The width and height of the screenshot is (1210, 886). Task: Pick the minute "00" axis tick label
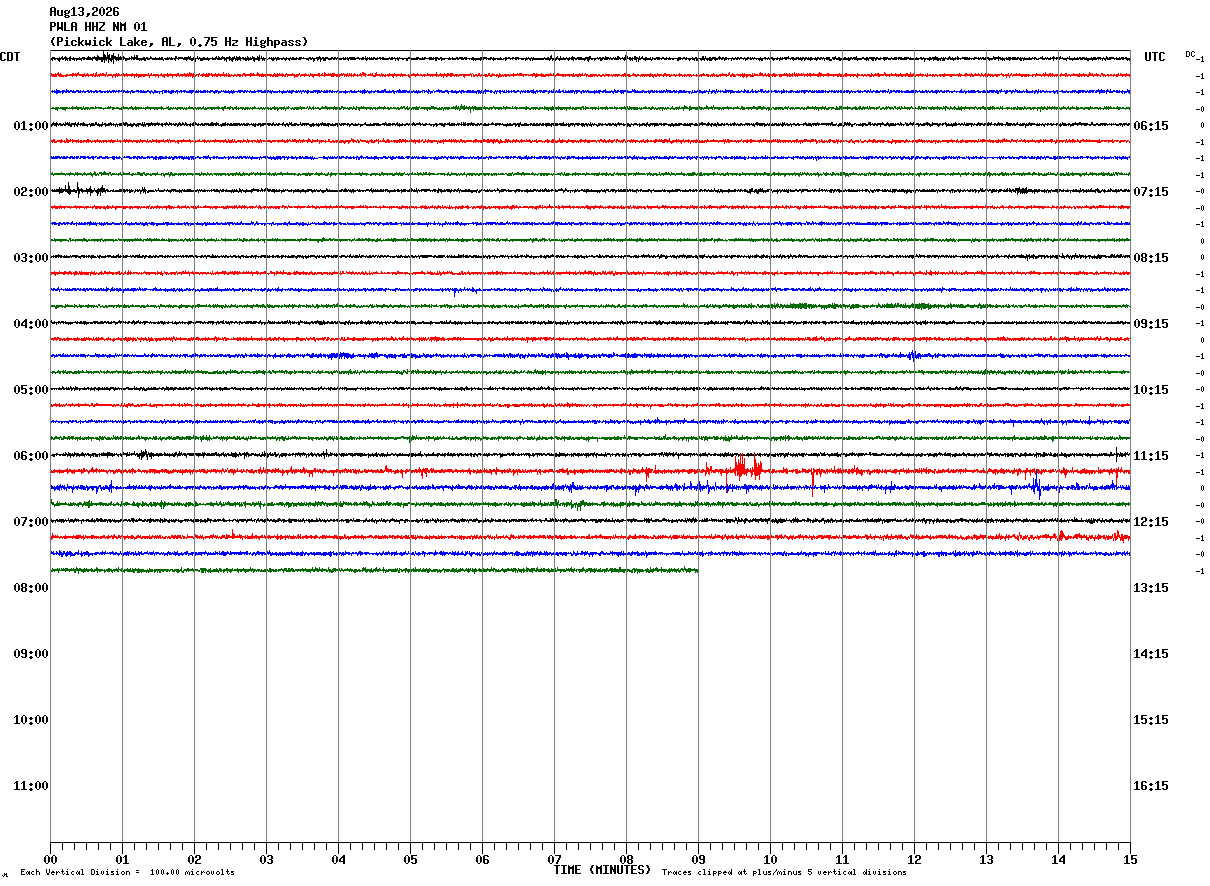click(50, 860)
